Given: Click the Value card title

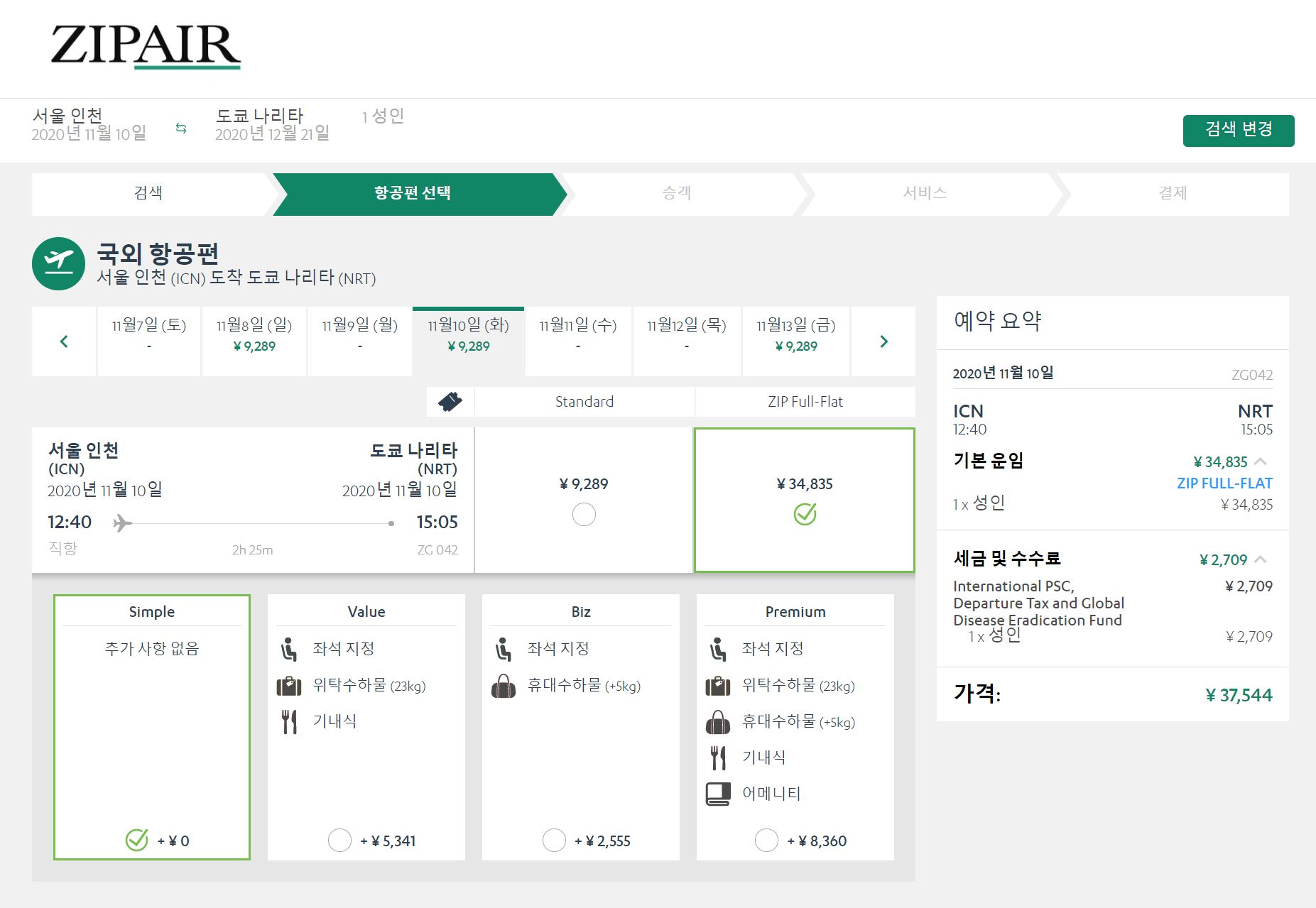Looking at the screenshot, I should point(366,612).
